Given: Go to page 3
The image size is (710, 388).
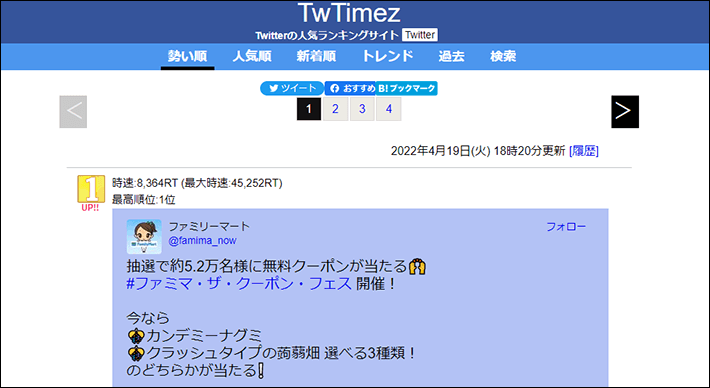Looking at the screenshot, I should (362, 109).
